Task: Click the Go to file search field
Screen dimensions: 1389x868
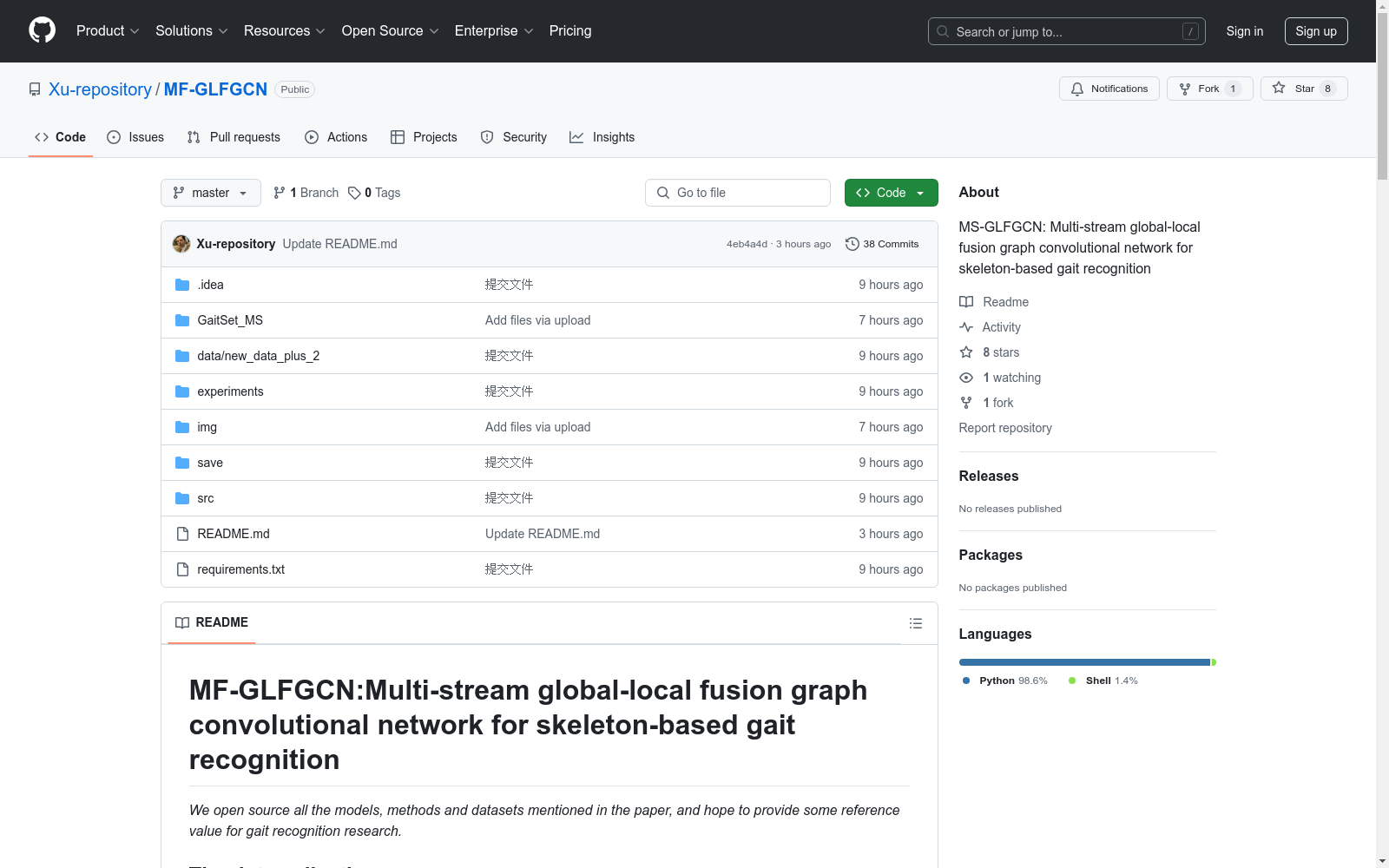Action: [x=738, y=193]
